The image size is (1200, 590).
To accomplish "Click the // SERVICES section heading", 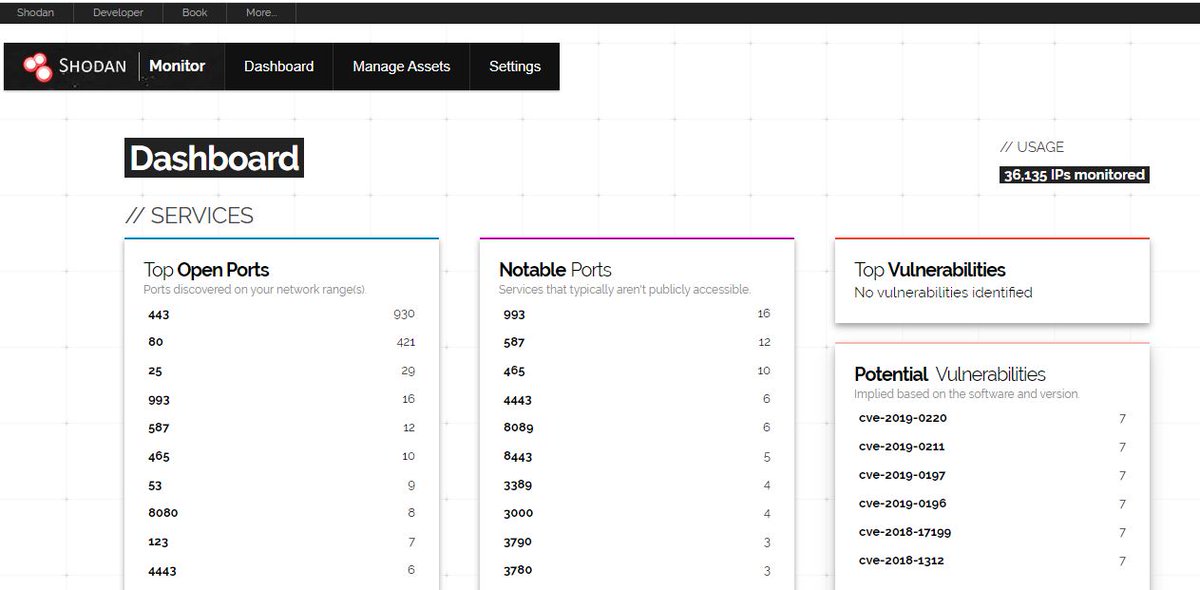I will click(189, 215).
